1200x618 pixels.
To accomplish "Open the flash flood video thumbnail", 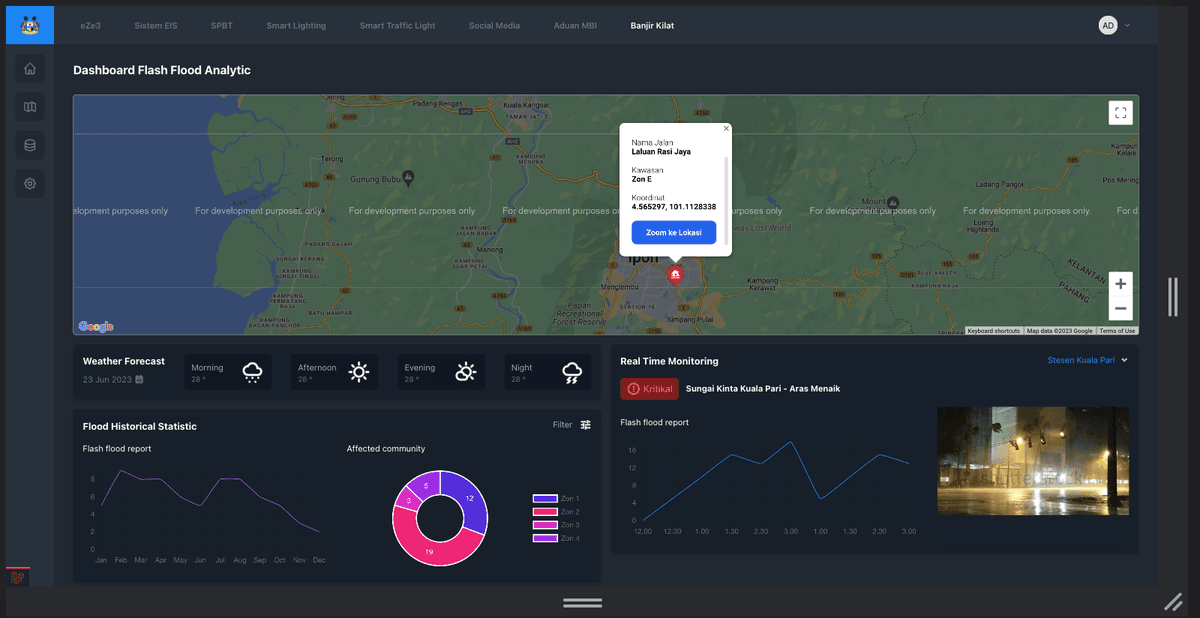I will pyautogui.click(x=1032, y=461).
